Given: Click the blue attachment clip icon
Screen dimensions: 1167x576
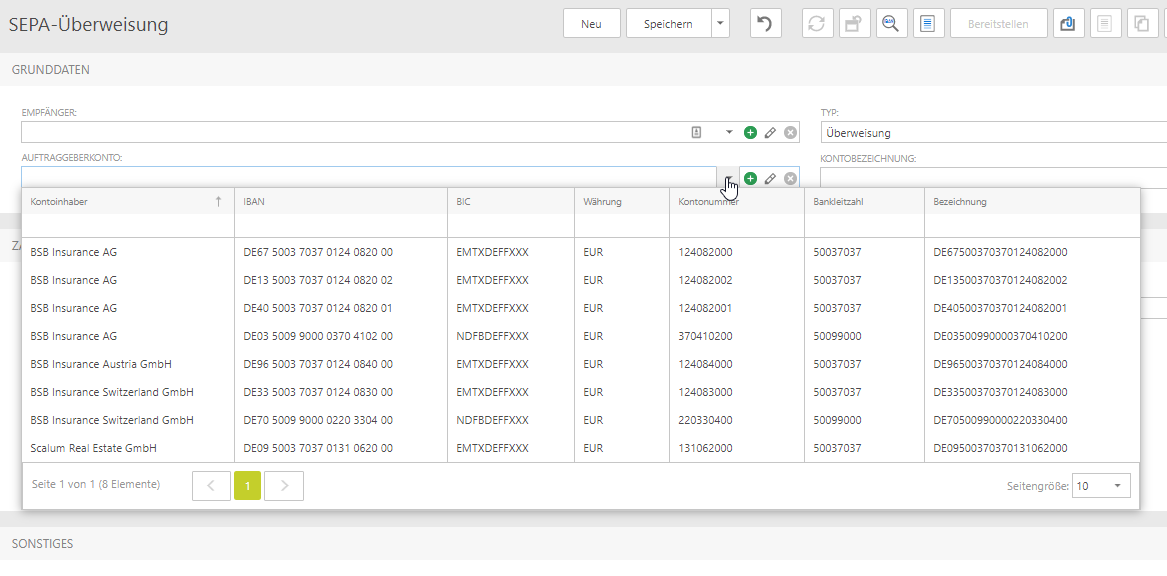Looking at the screenshot, I should (x=1068, y=24).
